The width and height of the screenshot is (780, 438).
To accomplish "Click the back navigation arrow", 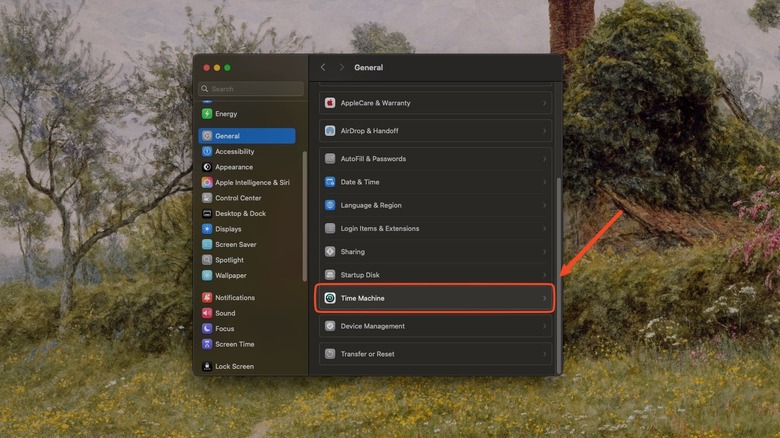I will [x=323, y=67].
